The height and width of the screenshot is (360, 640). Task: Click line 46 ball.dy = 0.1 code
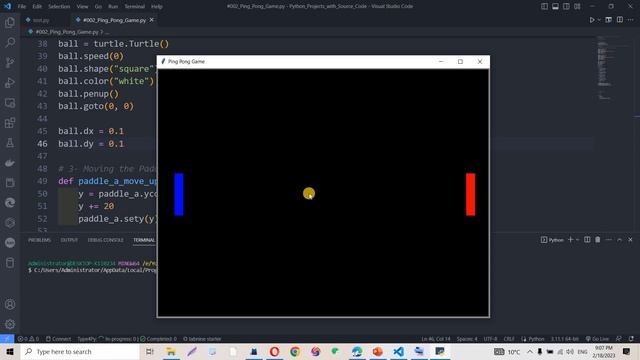click(91, 144)
